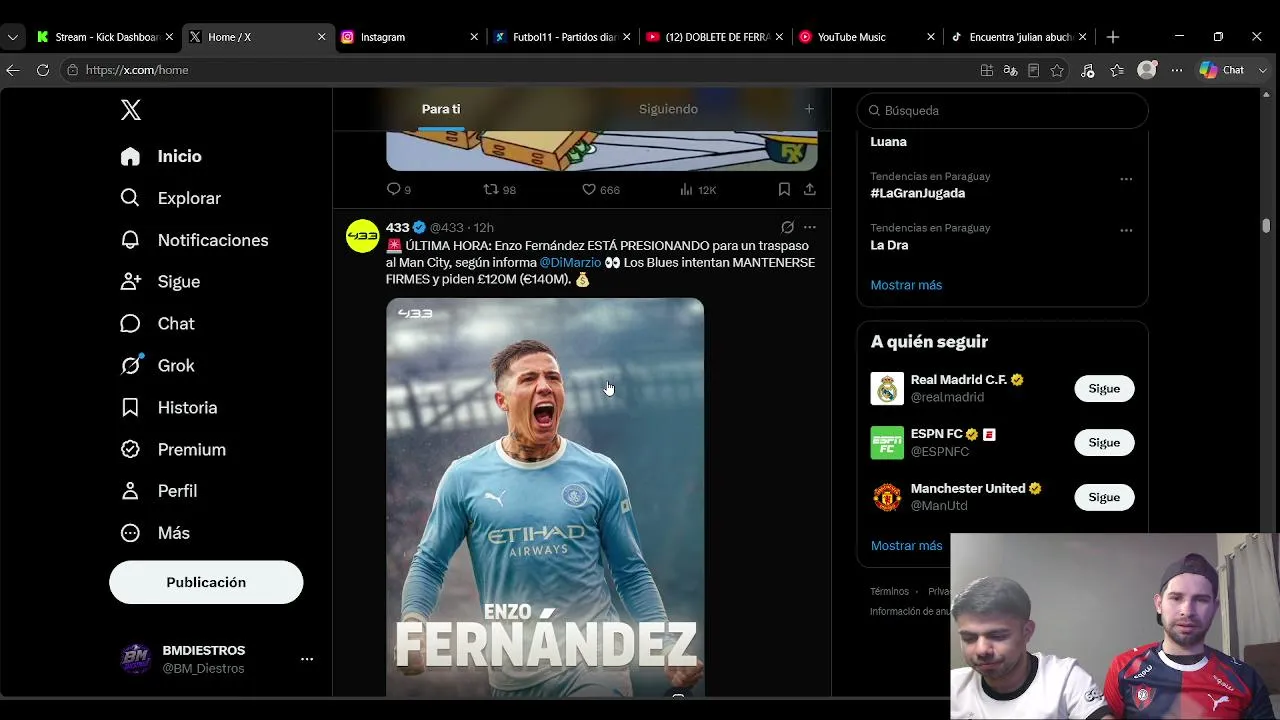Image resolution: width=1280 pixels, height=720 pixels.
Task: Open the #LaGranJugada trending topic
Action: 917,193
